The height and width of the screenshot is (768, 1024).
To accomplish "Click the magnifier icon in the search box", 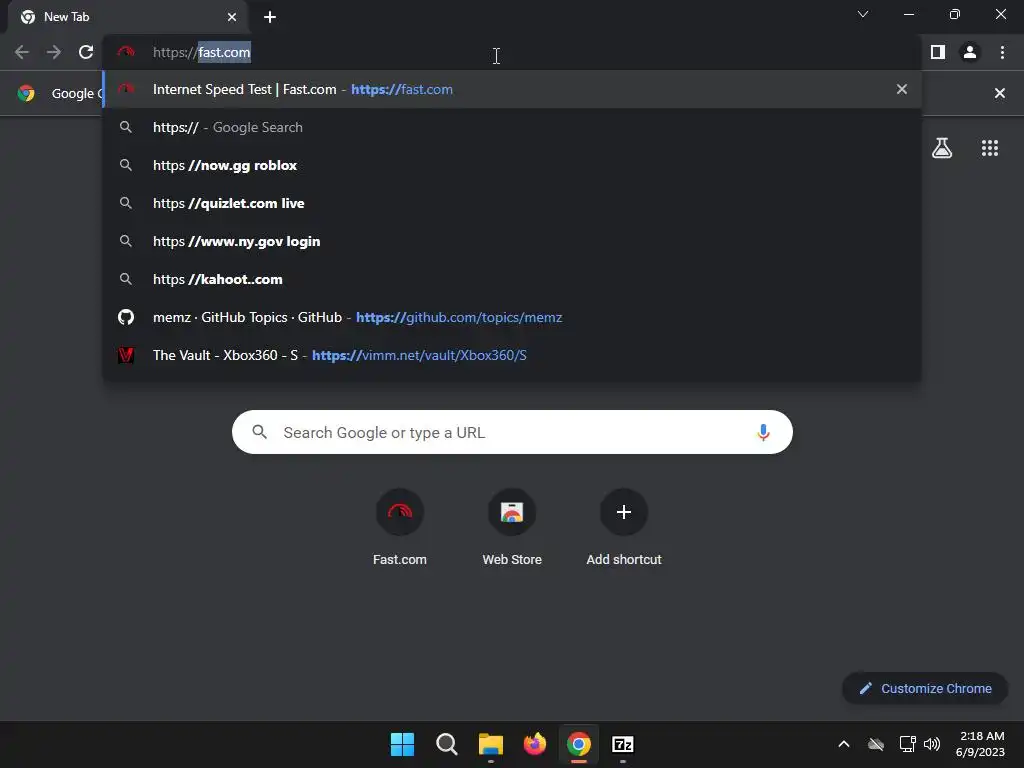I will click(260, 432).
